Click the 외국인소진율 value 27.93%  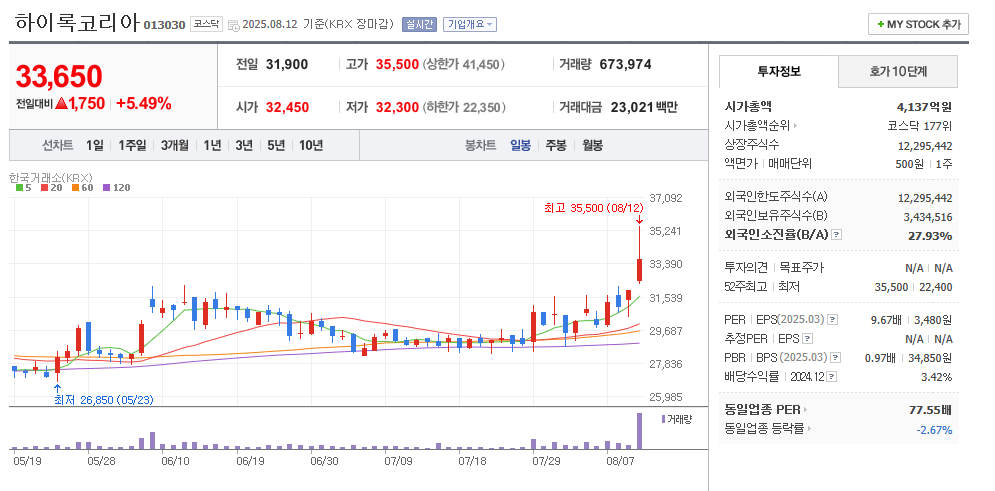(x=930, y=235)
